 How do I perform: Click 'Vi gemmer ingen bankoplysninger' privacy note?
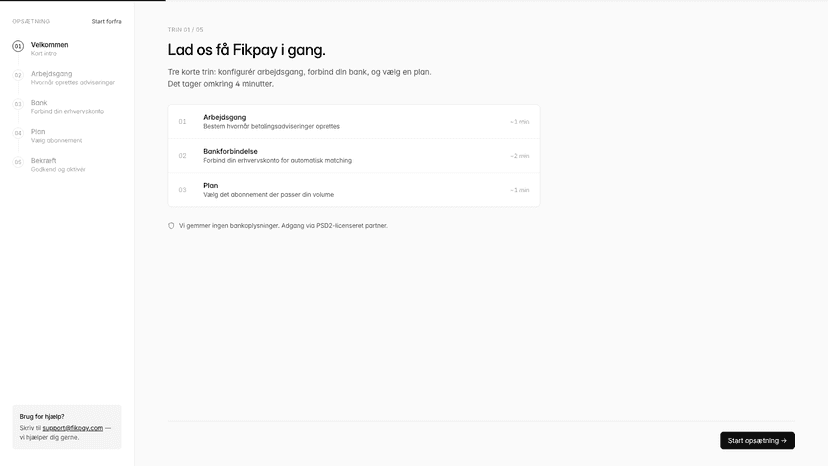pyautogui.click(x=283, y=226)
